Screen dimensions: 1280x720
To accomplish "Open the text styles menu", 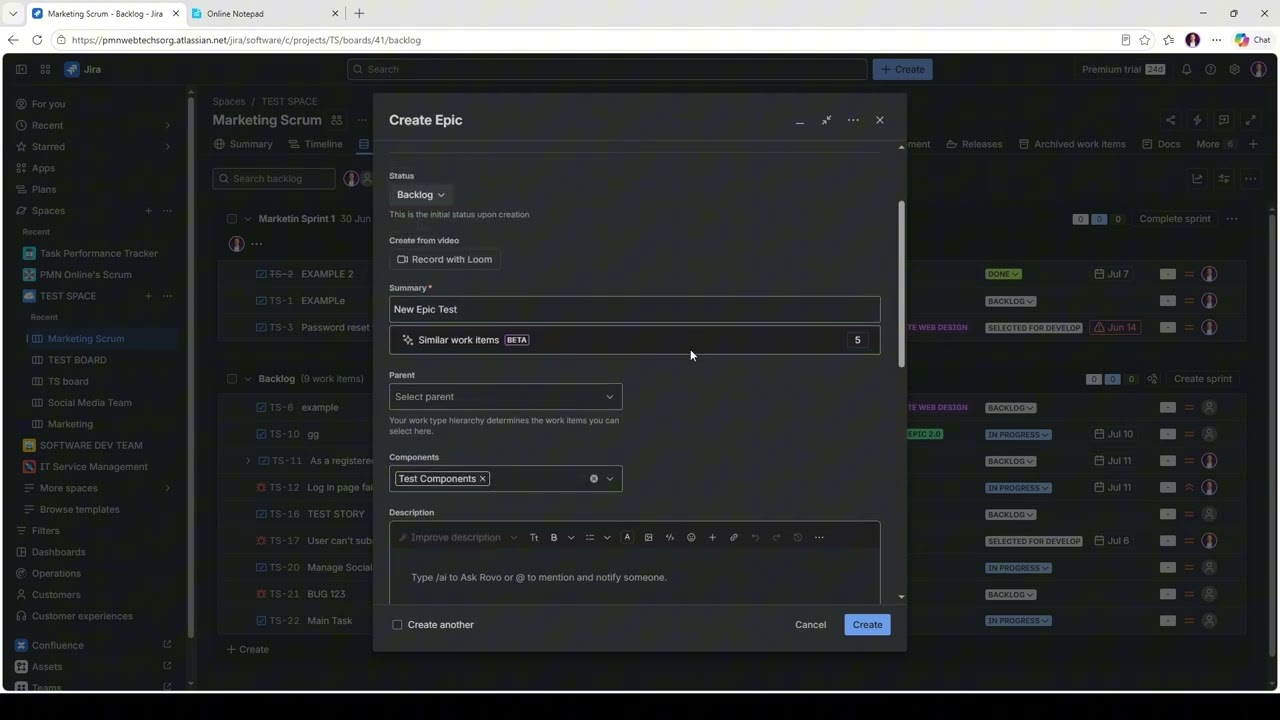I will (x=534, y=538).
